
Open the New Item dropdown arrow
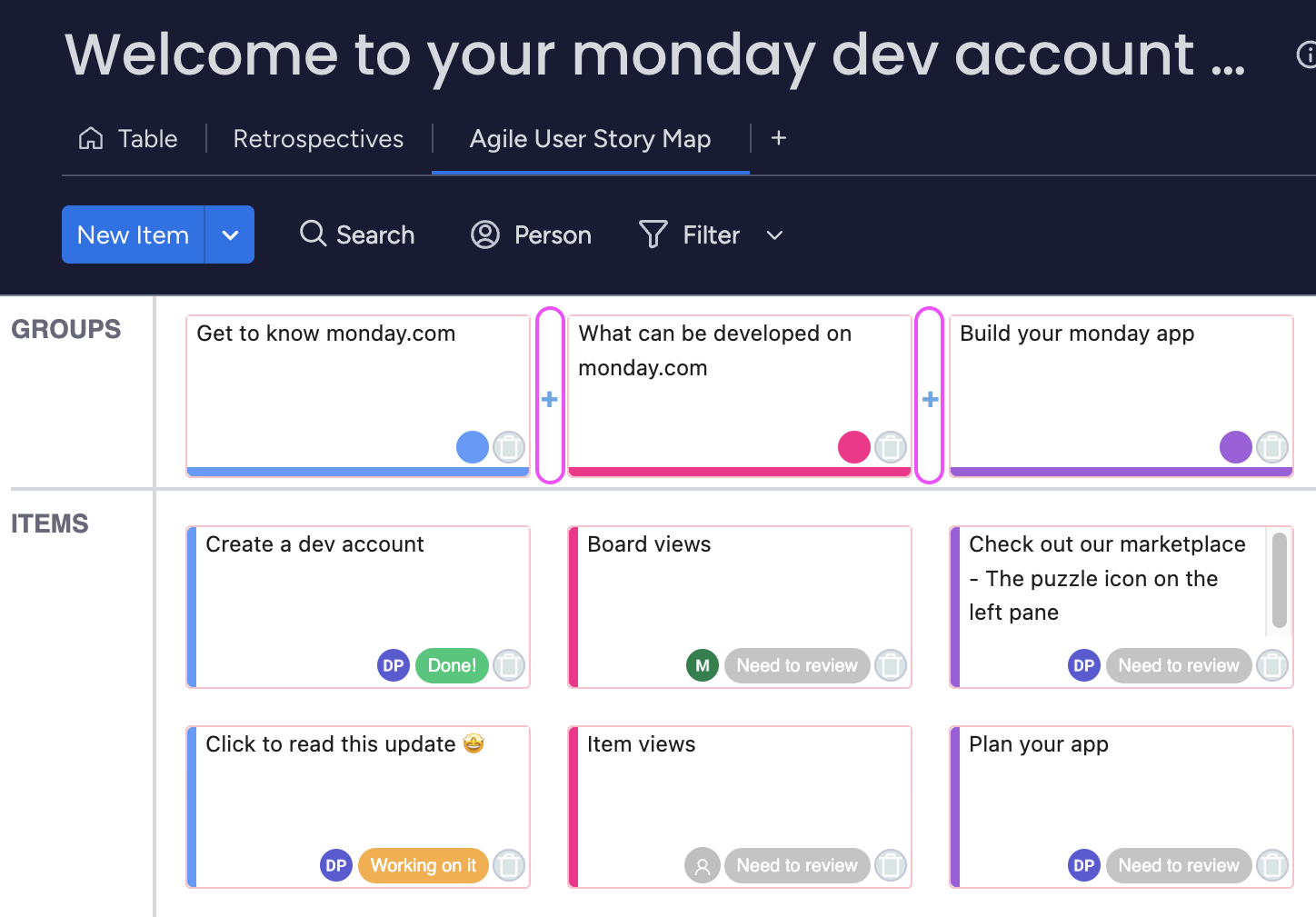pos(230,234)
